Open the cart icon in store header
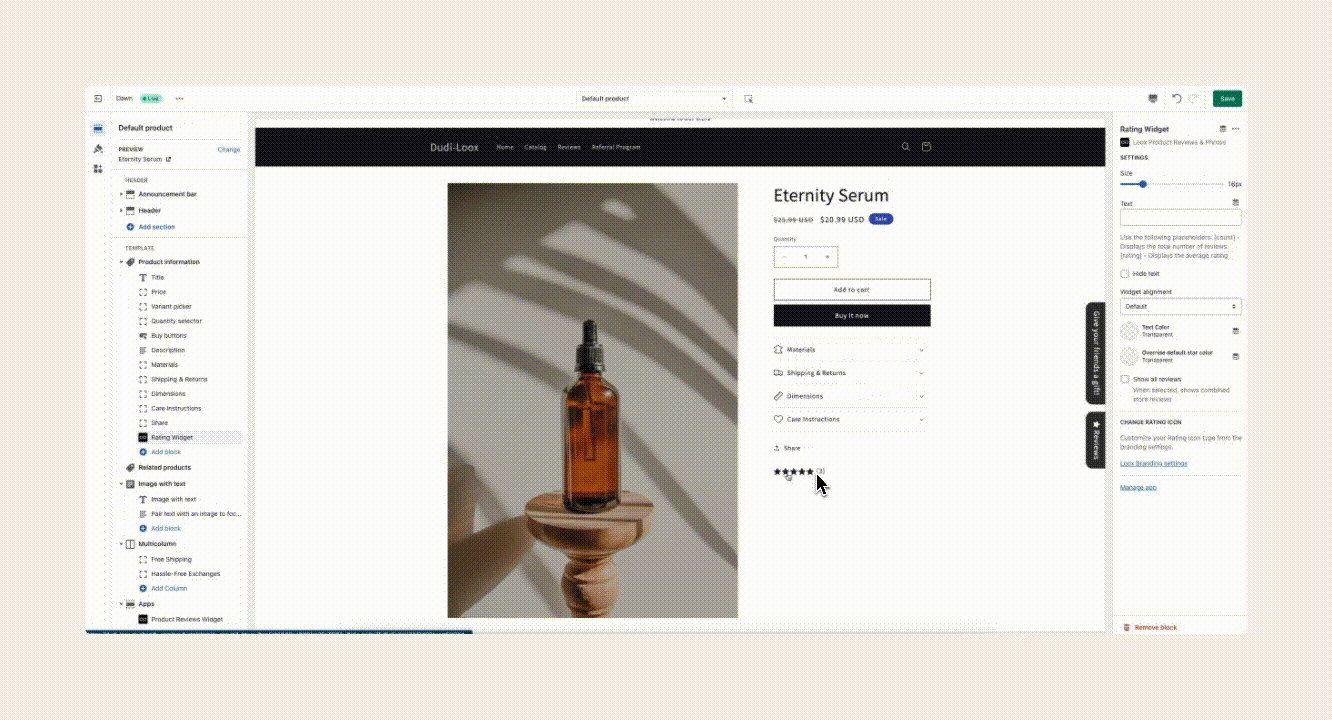The width and height of the screenshot is (1332, 720). click(x=926, y=147)
